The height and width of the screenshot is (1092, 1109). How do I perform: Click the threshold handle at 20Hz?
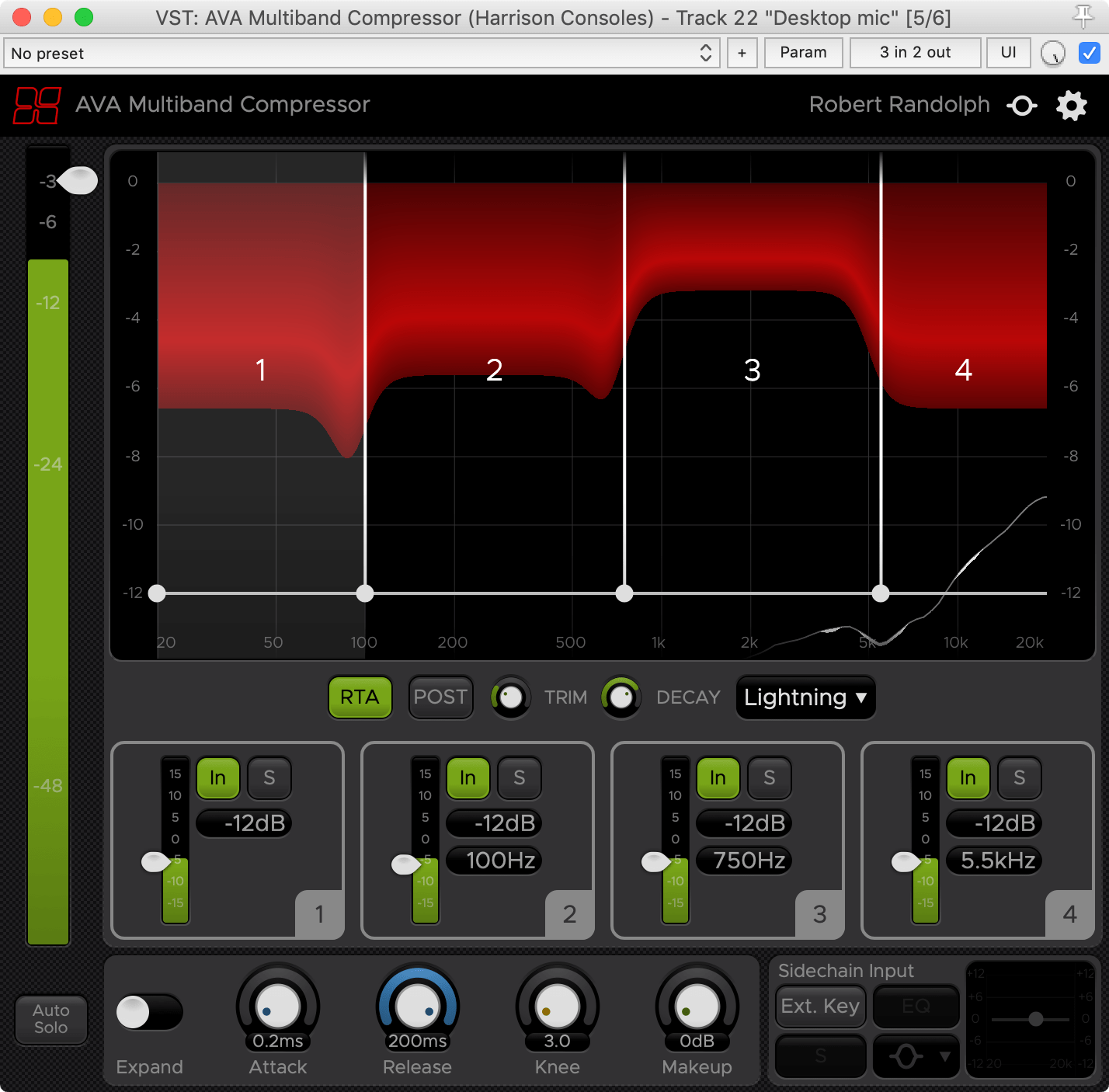click(157, 593)
